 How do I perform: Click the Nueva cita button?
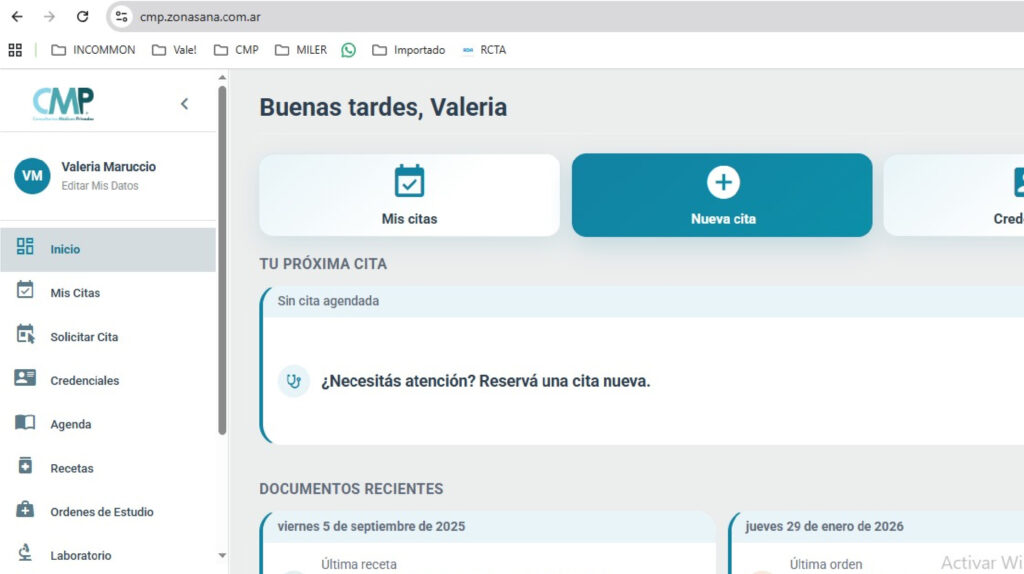click(x=722, y=195)
